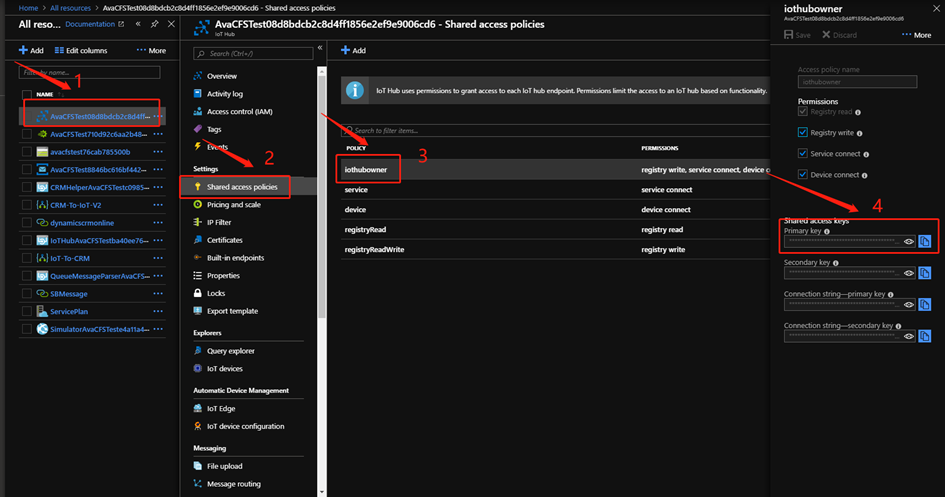Pin the All resources panel
Viewport: 945px width, 497px height.
pos(155,24)
